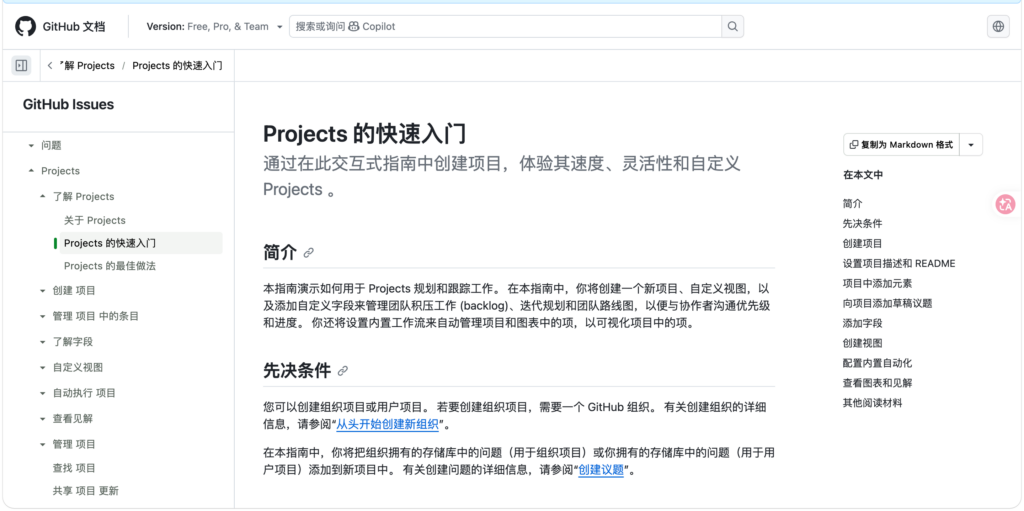This screenshot has height=511, width=1024.
Task: Expand the 创建 项目 section
Action: tap(43, 291)
